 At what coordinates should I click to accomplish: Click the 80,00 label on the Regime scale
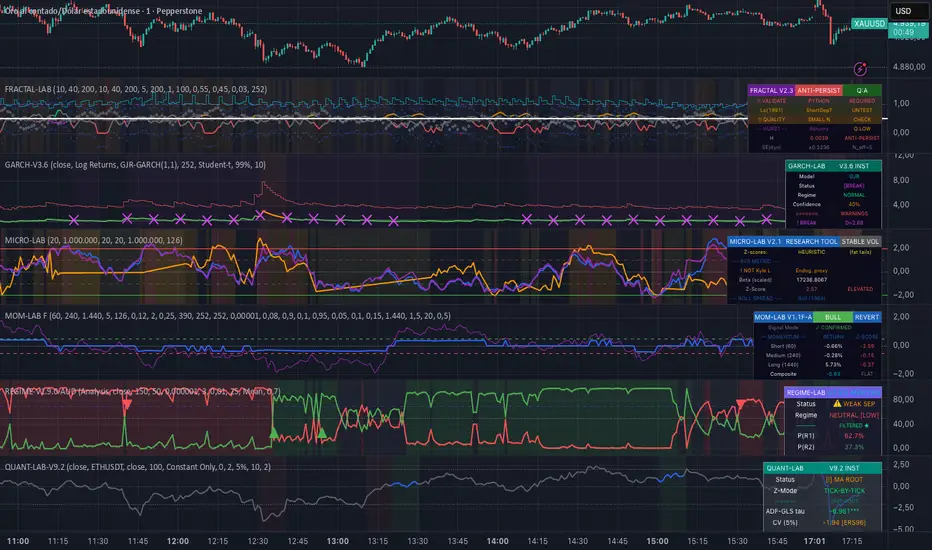[903, 400]
